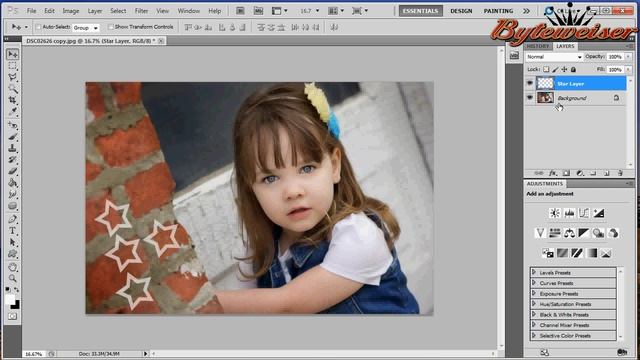Hide the Star Layer visibility eye

tap(530, 83)
